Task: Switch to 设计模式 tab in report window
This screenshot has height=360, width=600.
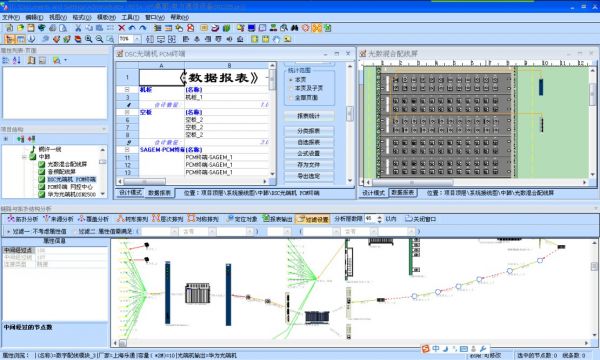Action: pos(130,193)
